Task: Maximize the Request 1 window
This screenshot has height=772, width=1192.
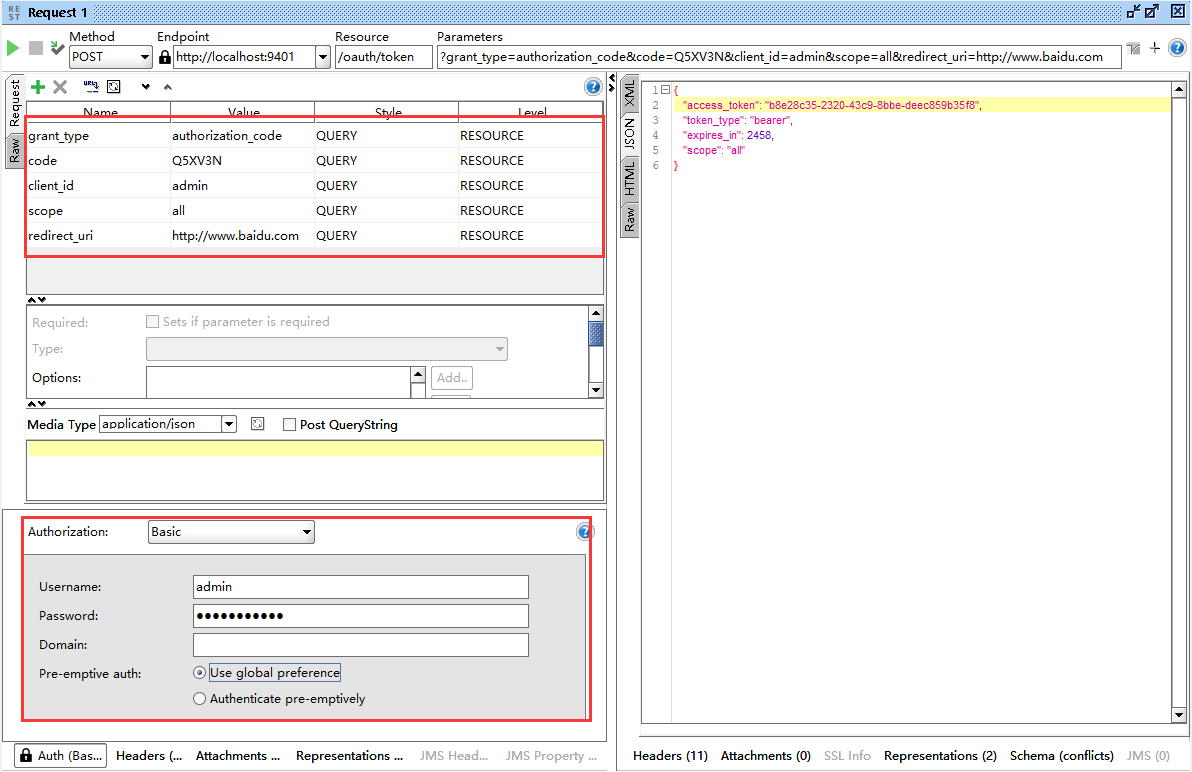Action: (x=1152, y=11)
